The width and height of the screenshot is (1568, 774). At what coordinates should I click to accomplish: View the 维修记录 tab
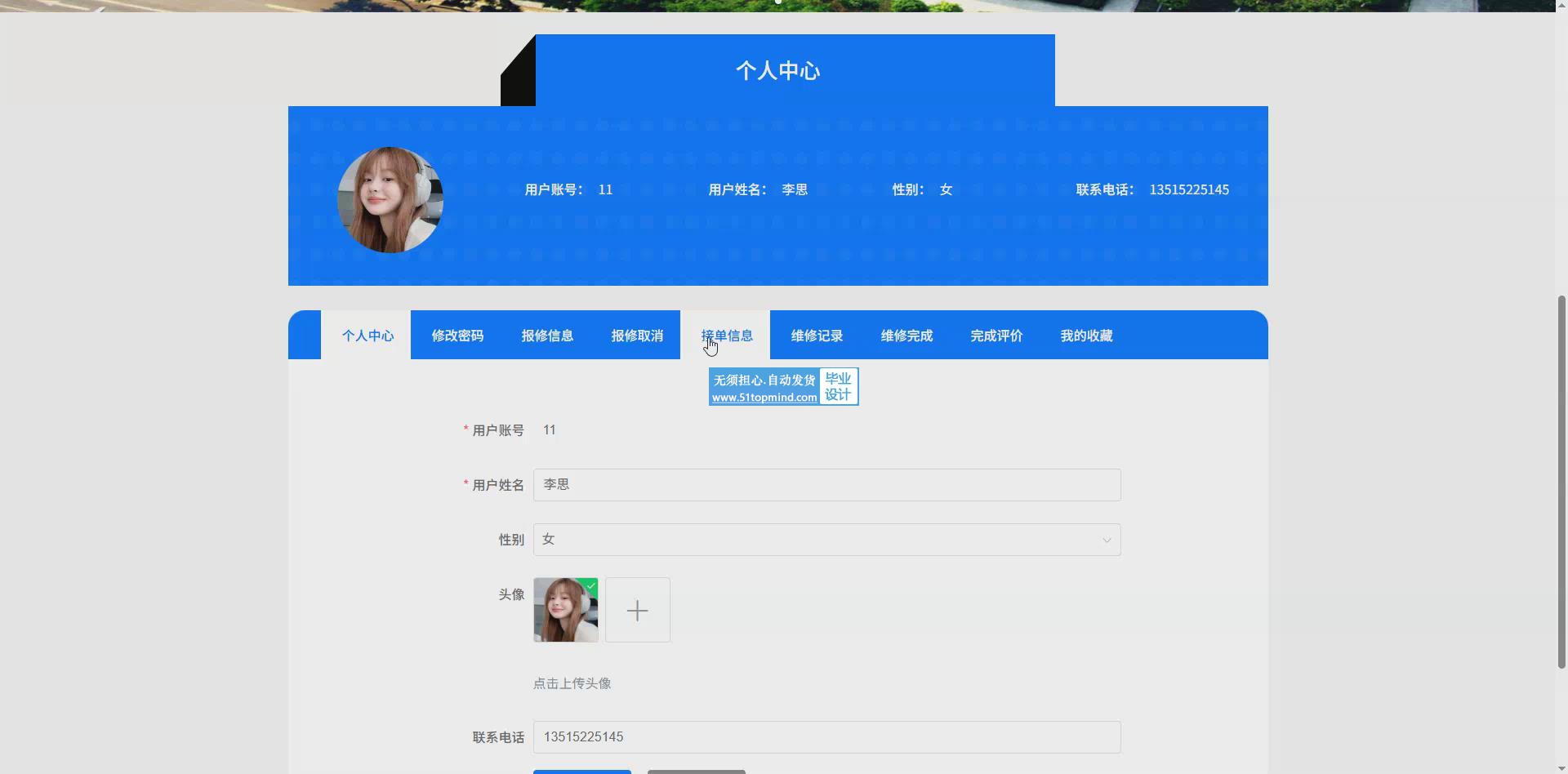[816, 336]
